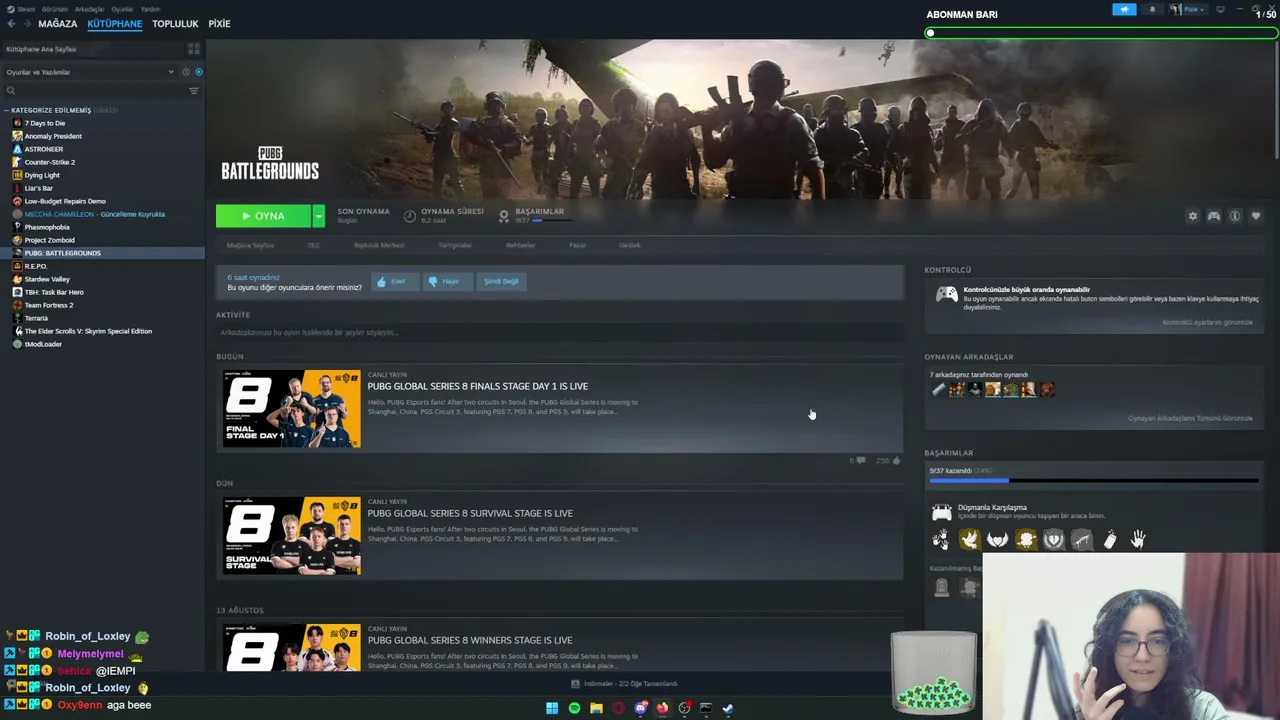Open Finals Stage Day 1 thumbnail
Viewport: 1280px width, 720px height.
click(291, 409)
